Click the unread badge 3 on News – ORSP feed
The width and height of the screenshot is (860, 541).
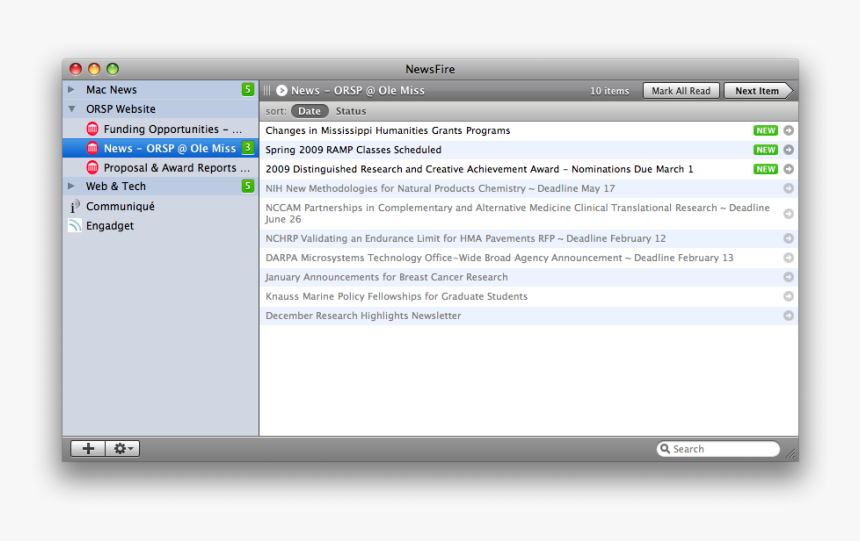coord(248,148)
